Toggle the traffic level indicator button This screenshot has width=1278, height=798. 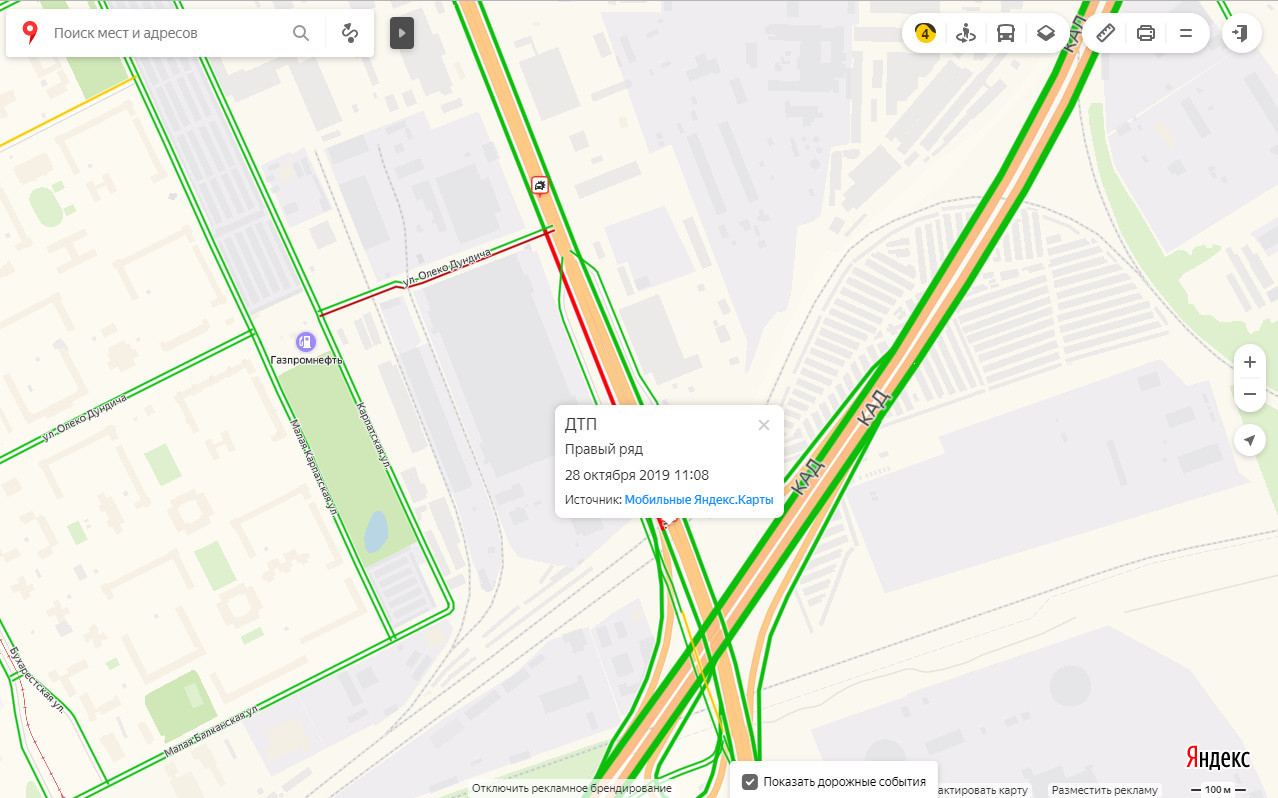pos(926,33)
